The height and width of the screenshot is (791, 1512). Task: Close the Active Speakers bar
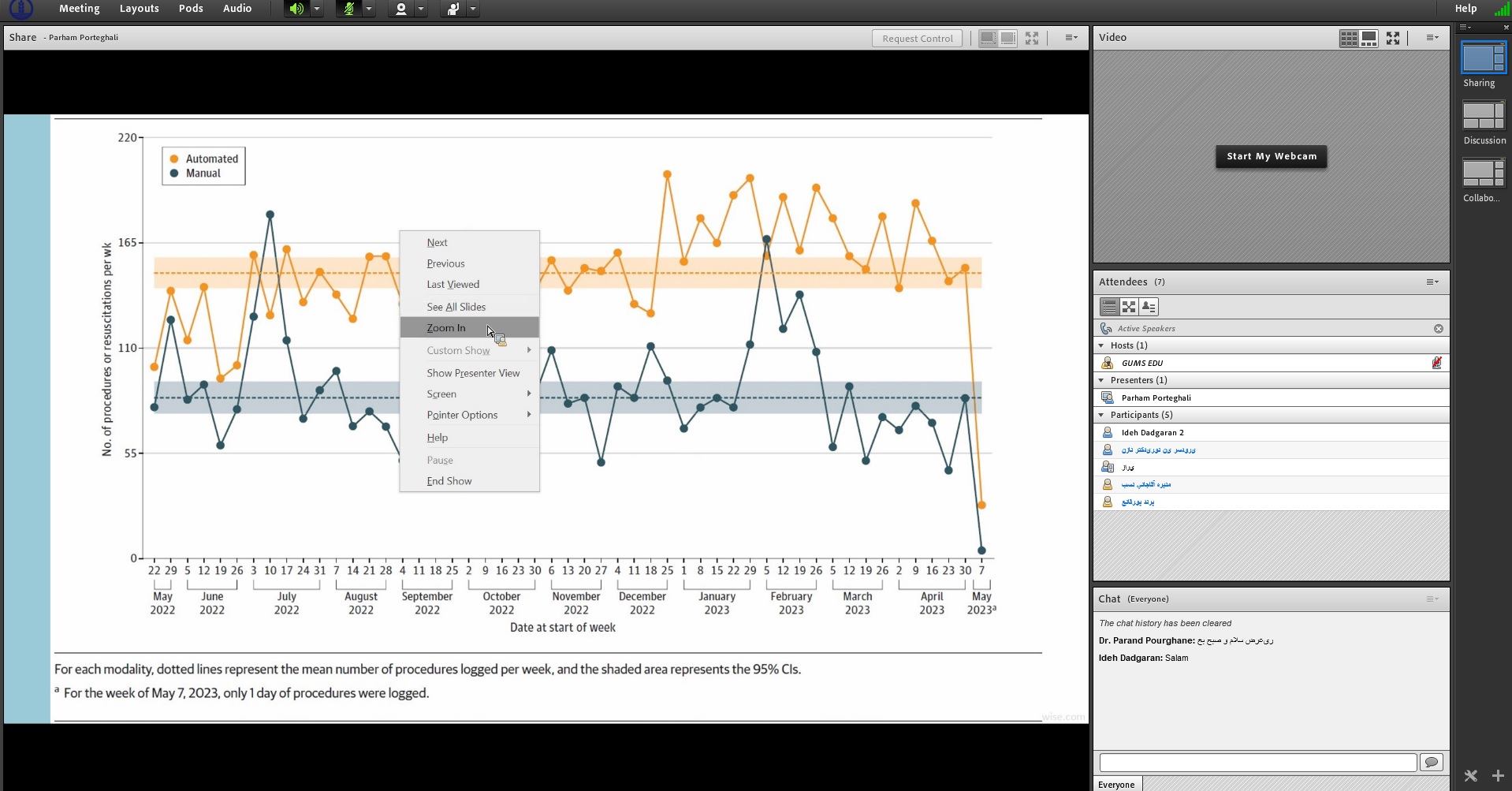[x=1438, y=329]
